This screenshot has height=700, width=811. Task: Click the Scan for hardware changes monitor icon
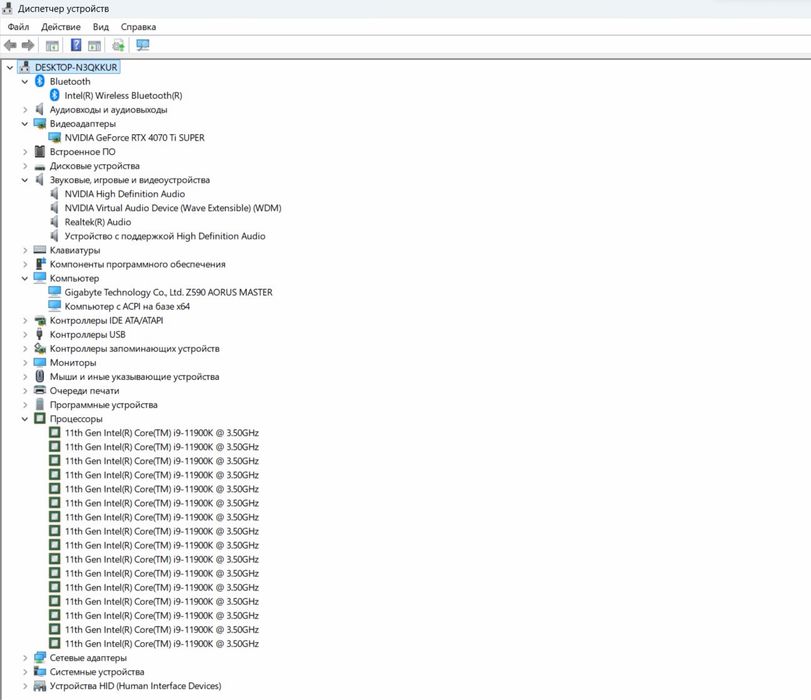pyautogui.click(x=143, y=46)
